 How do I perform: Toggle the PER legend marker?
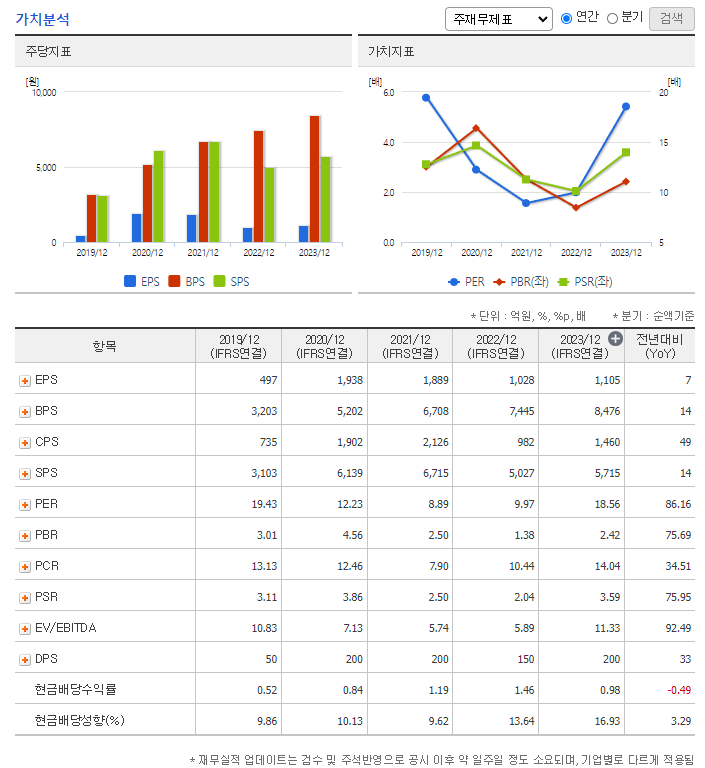(x=454, y=282)
